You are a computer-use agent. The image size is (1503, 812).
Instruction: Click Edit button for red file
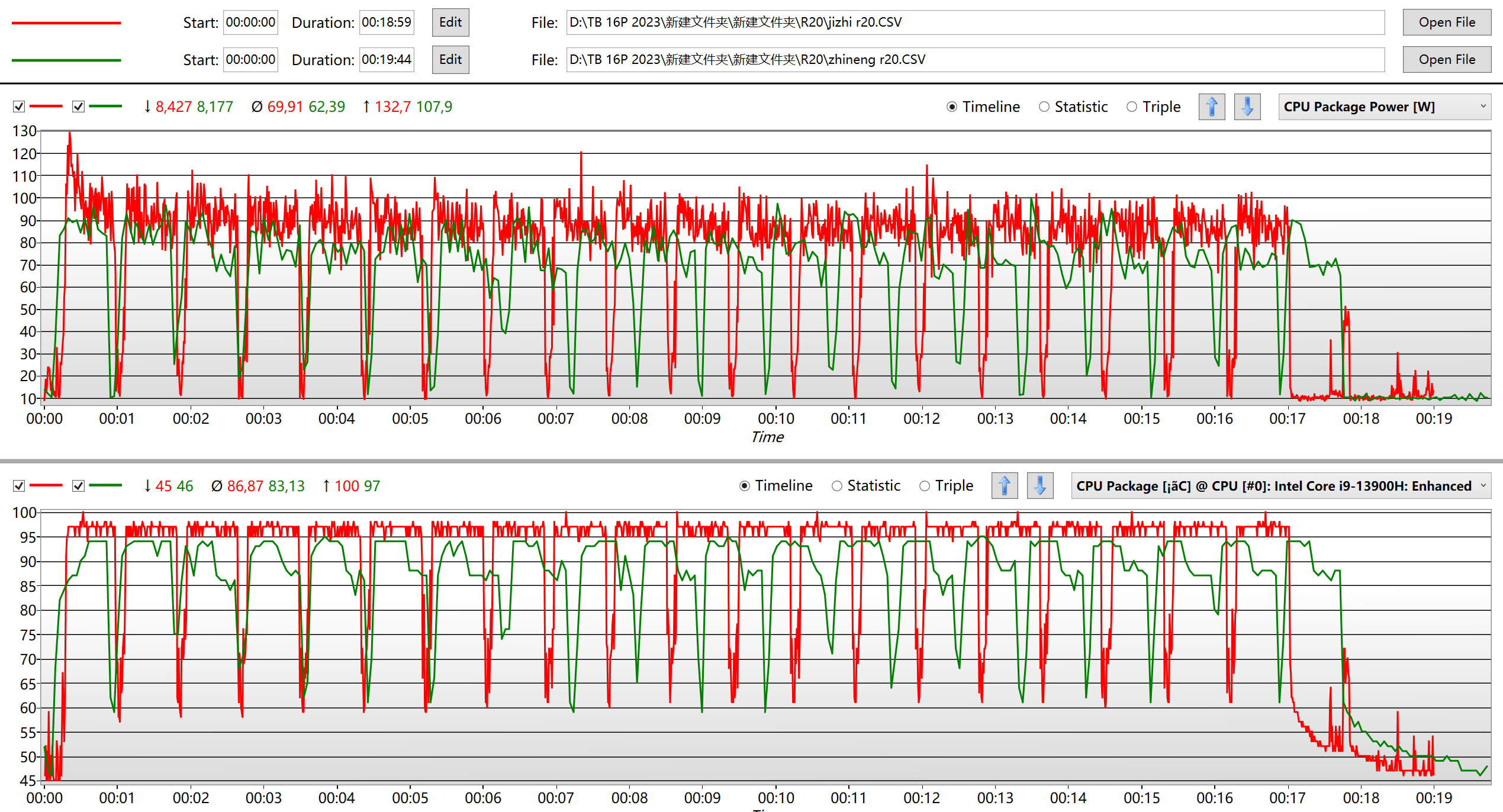[x=450, y=22]
